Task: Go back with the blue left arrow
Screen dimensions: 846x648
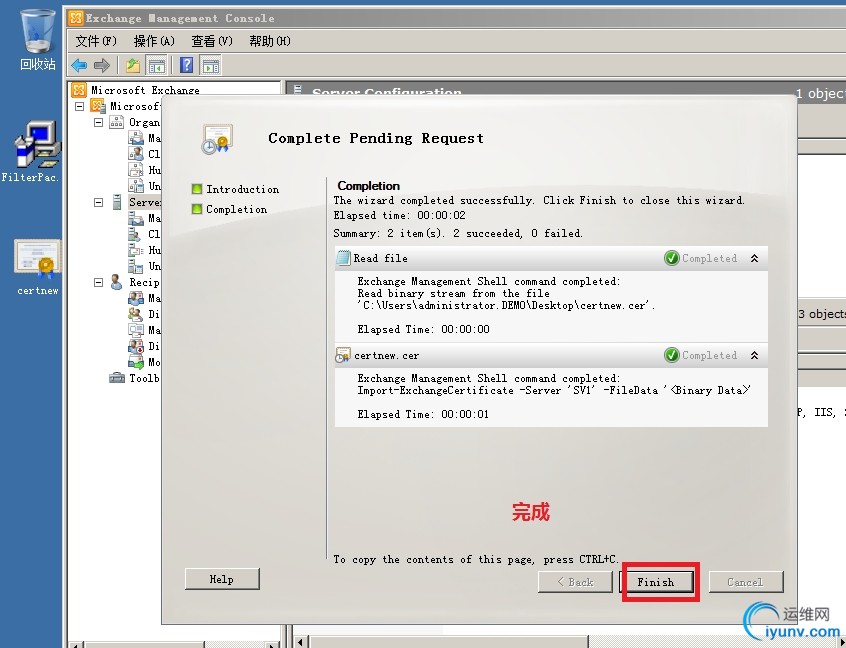Action: point(79,66)
